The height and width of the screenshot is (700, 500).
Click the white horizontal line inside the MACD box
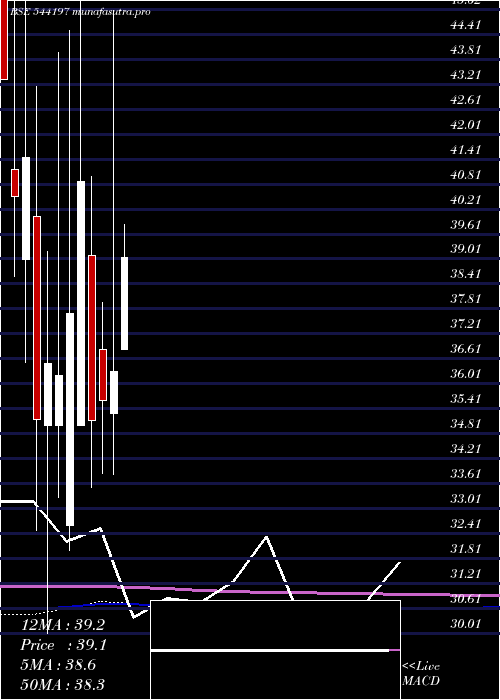tap(270, 650)
